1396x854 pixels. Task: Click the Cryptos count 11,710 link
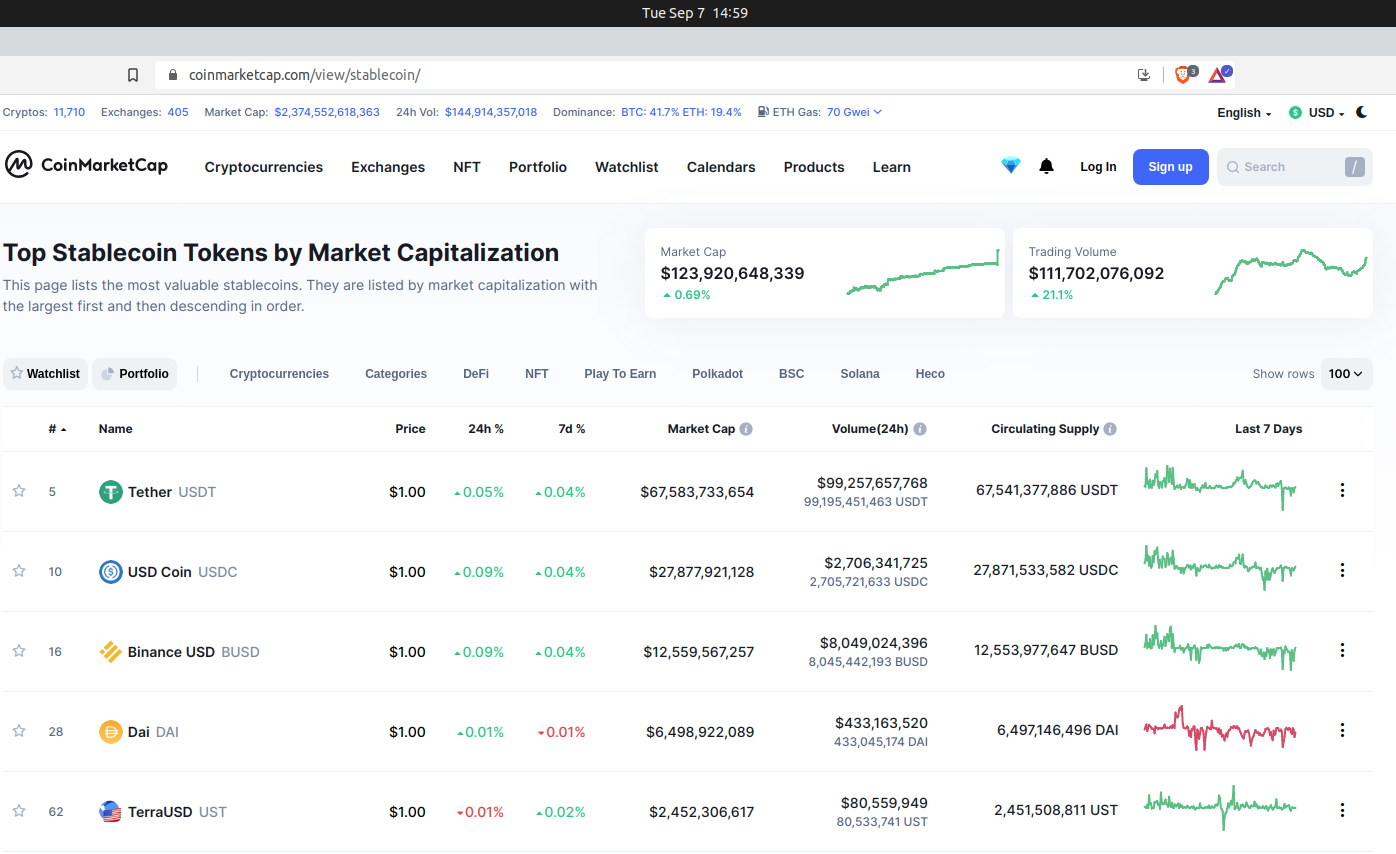point(69,112)
